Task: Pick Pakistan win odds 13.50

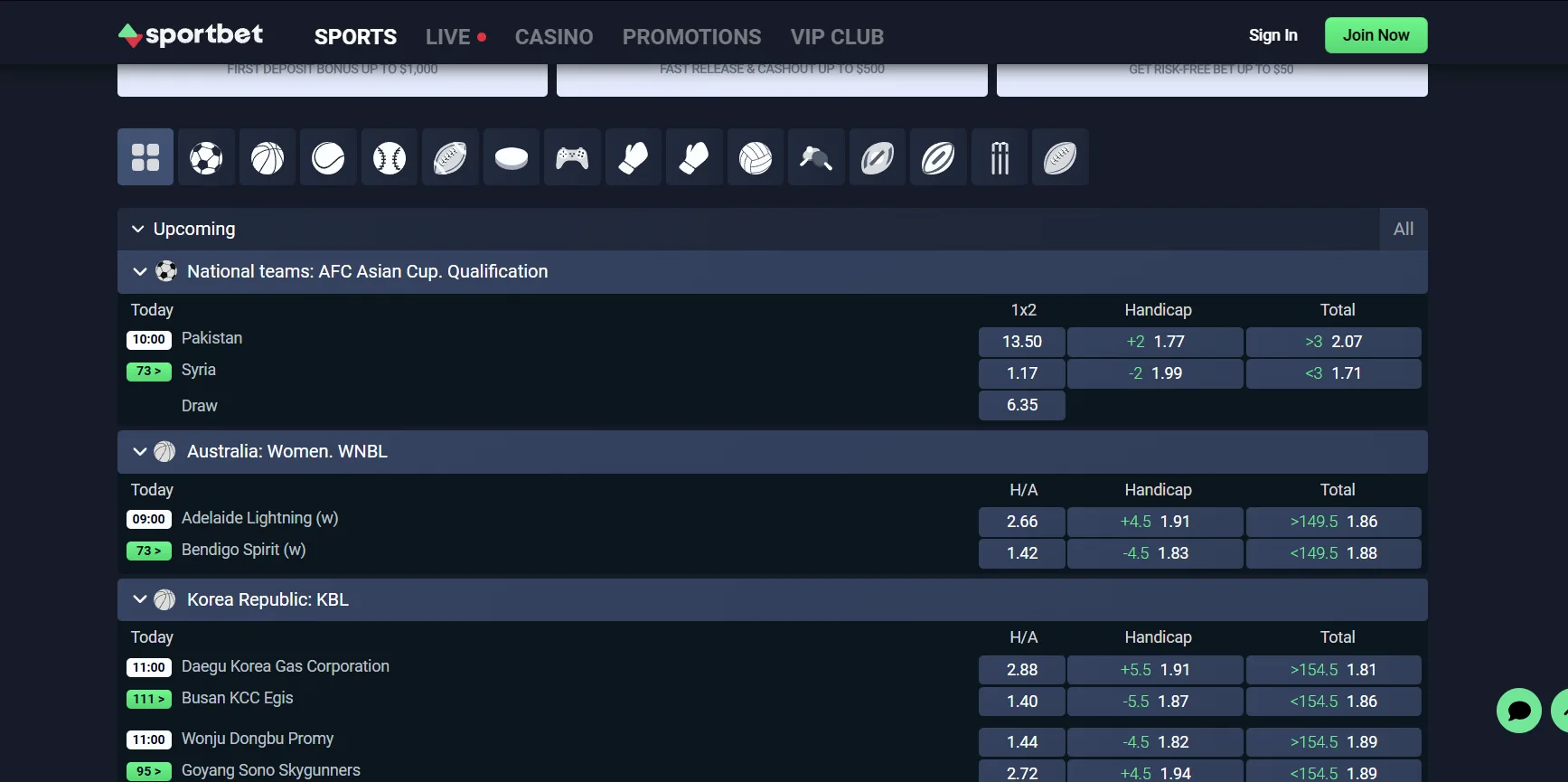Action: click(x=1022, y=342)
